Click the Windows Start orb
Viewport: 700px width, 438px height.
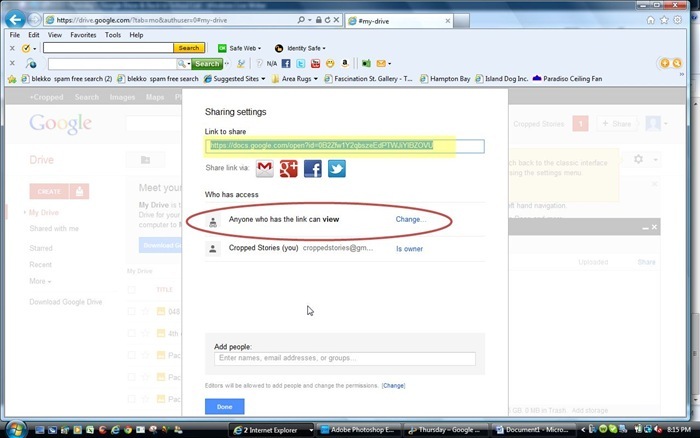16,430
